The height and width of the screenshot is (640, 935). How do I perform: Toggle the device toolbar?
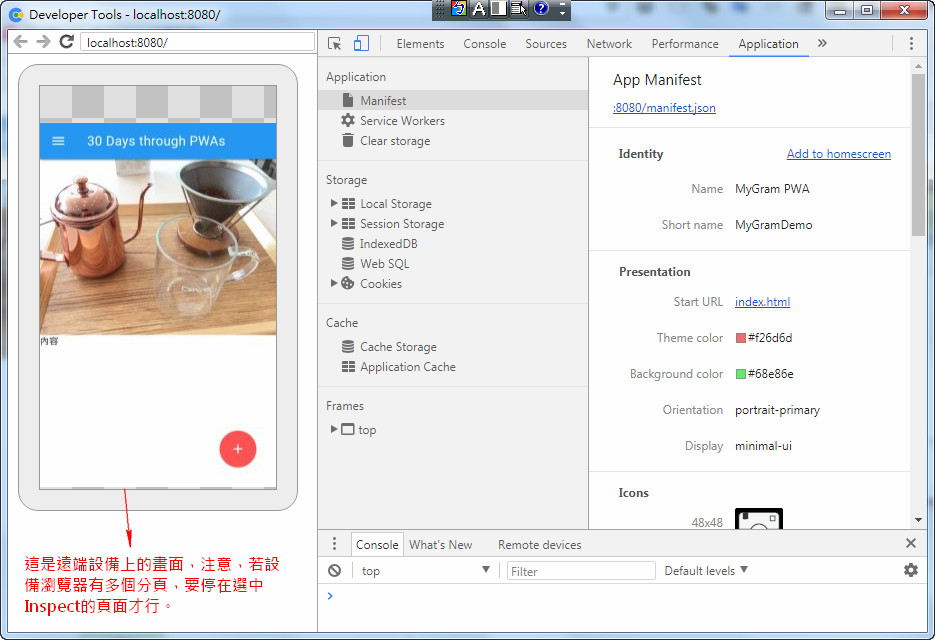coord(362,43)
